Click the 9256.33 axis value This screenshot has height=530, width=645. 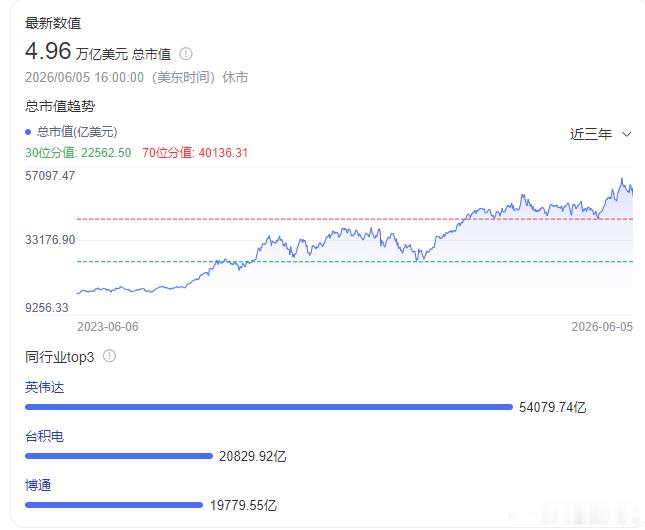[x=46, y=307]
